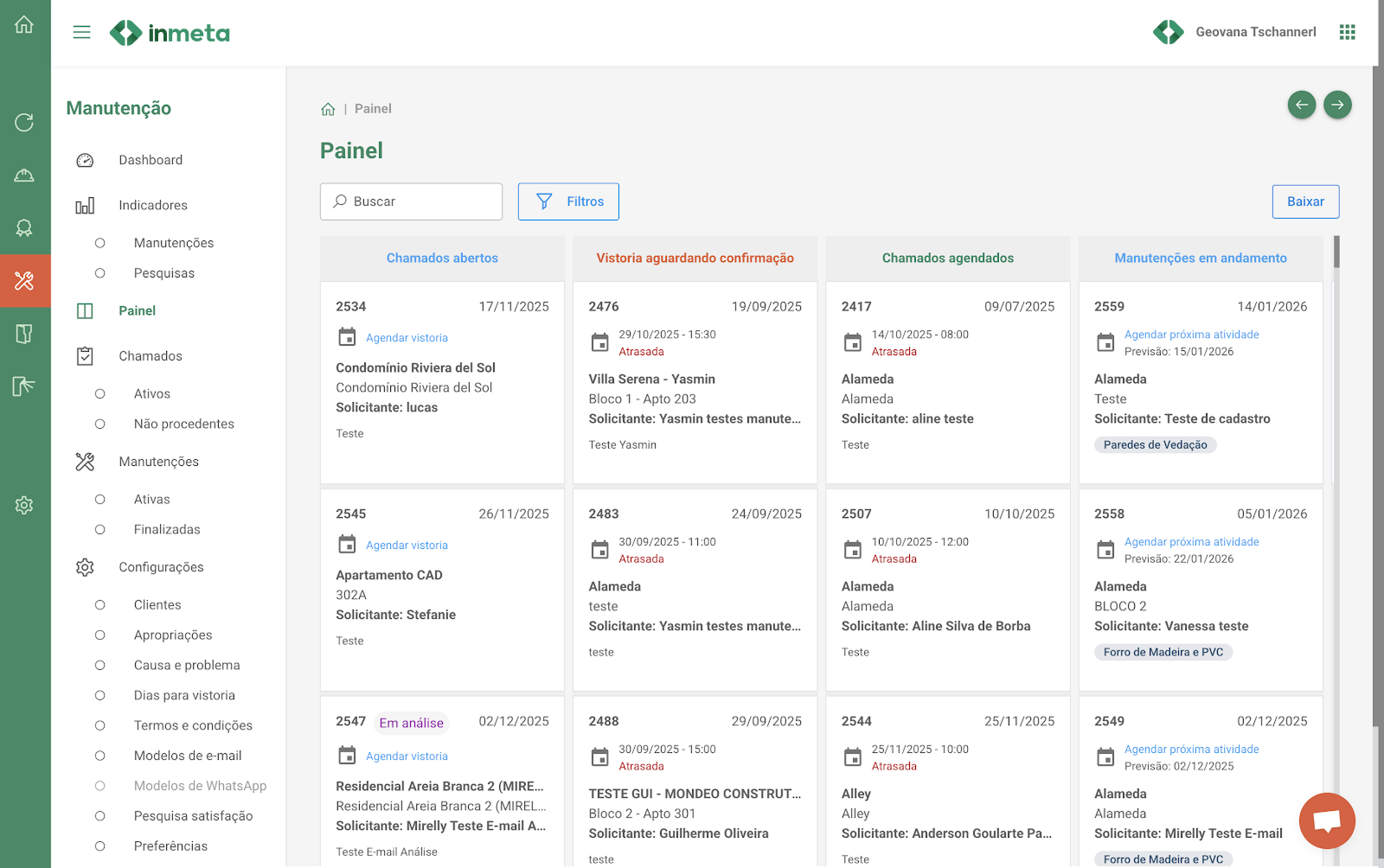Viewport: 1384px width, 868px height.
Task: Click the inmeta logo
Action: [170, 33]
